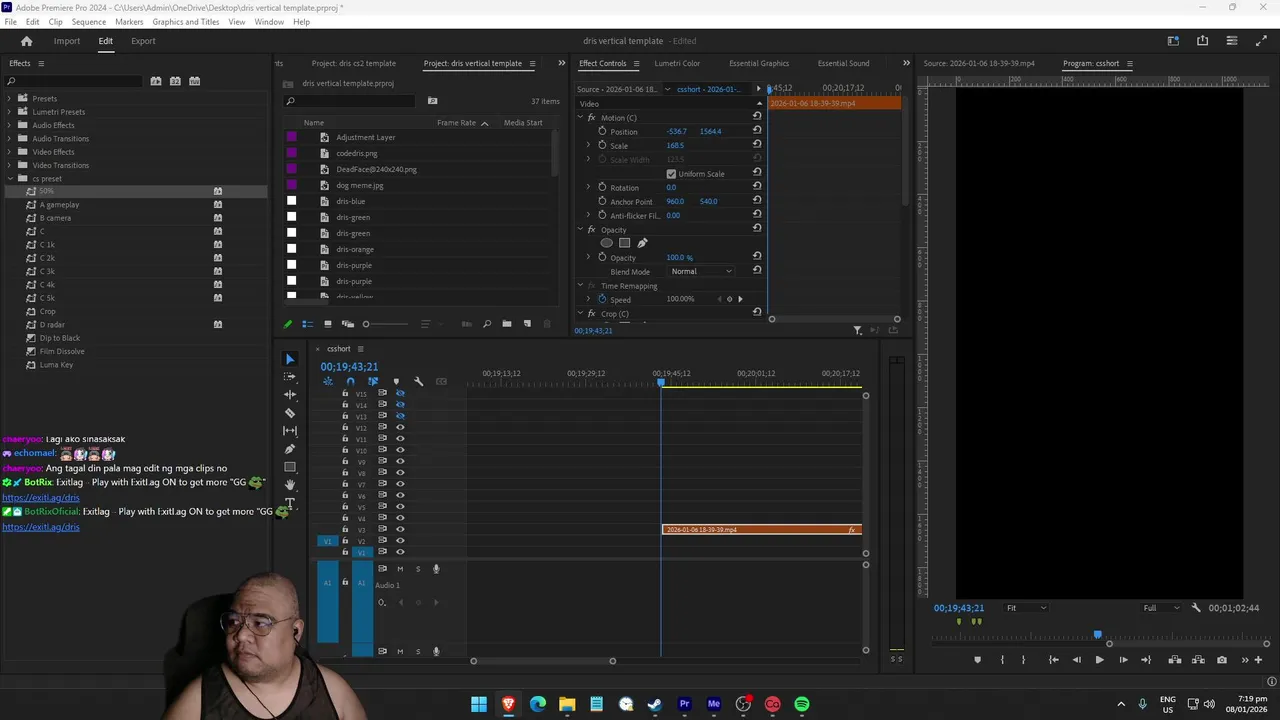Switch Project panel to icon view
Image resolution: width=1280 pixels, height=720 pixels.
click(x=328, y=324)
